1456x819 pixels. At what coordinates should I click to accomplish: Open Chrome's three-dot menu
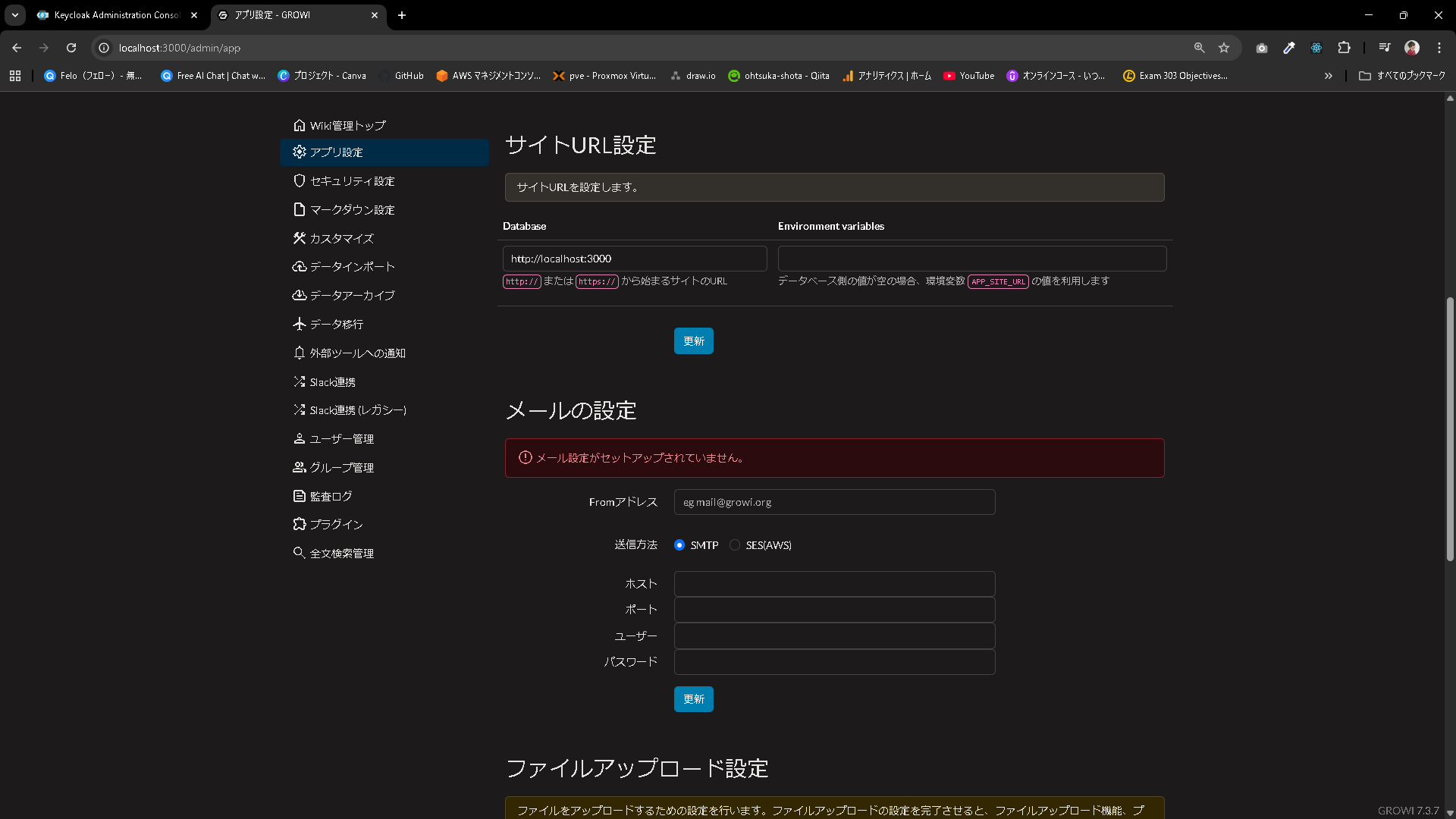click(x=1439, y=48)
